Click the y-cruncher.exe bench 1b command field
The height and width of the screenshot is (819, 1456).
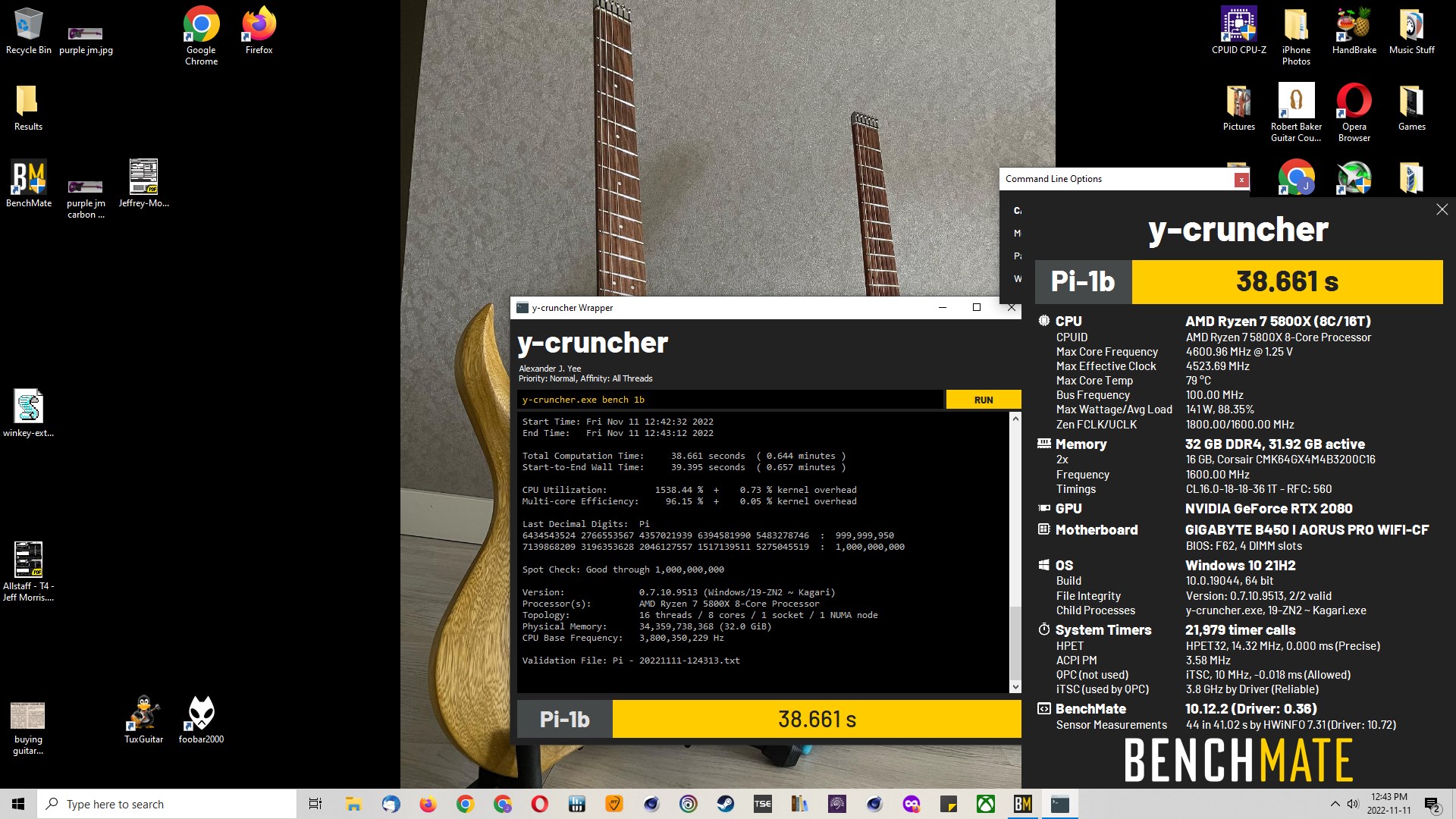point(730,400)
